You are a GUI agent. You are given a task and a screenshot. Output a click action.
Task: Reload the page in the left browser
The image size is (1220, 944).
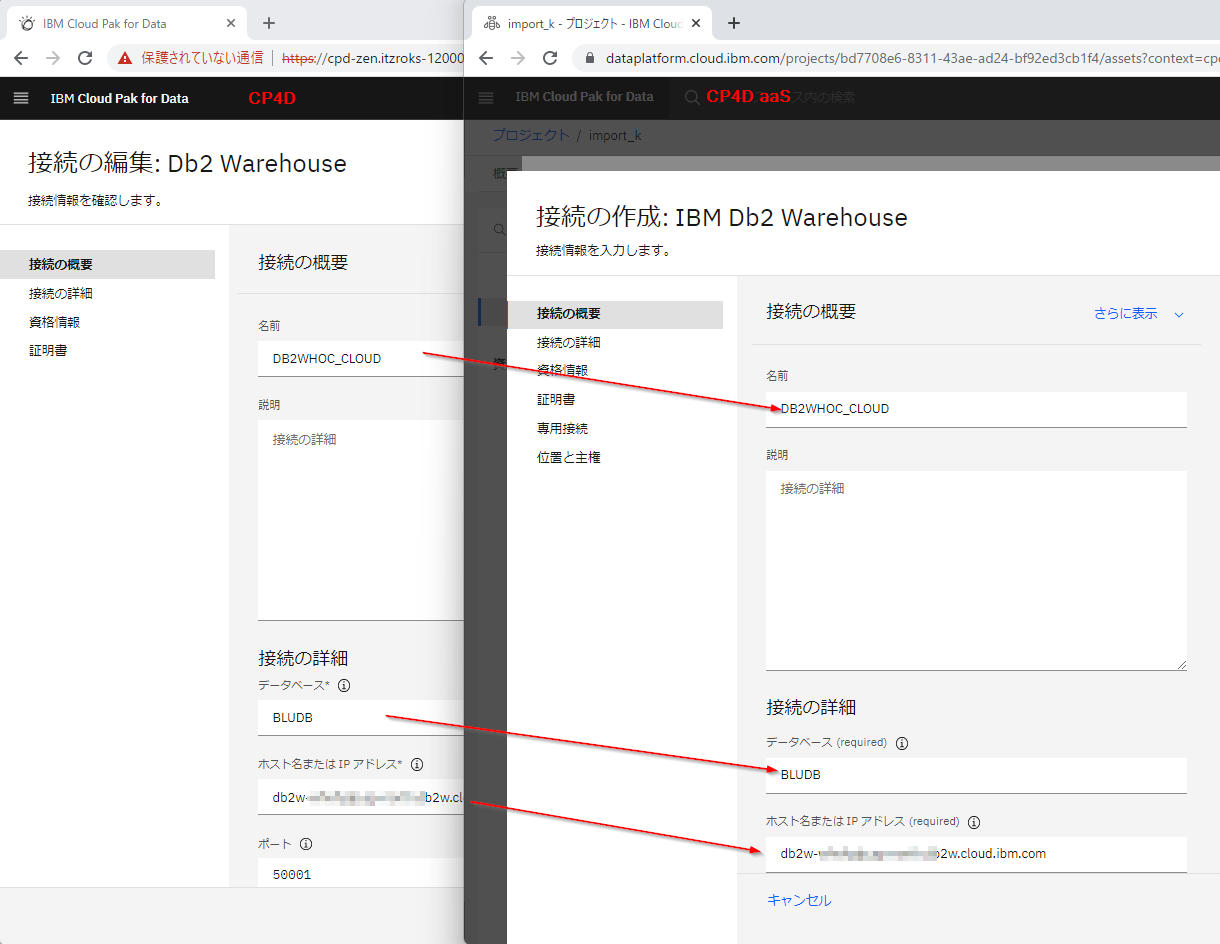85,58
